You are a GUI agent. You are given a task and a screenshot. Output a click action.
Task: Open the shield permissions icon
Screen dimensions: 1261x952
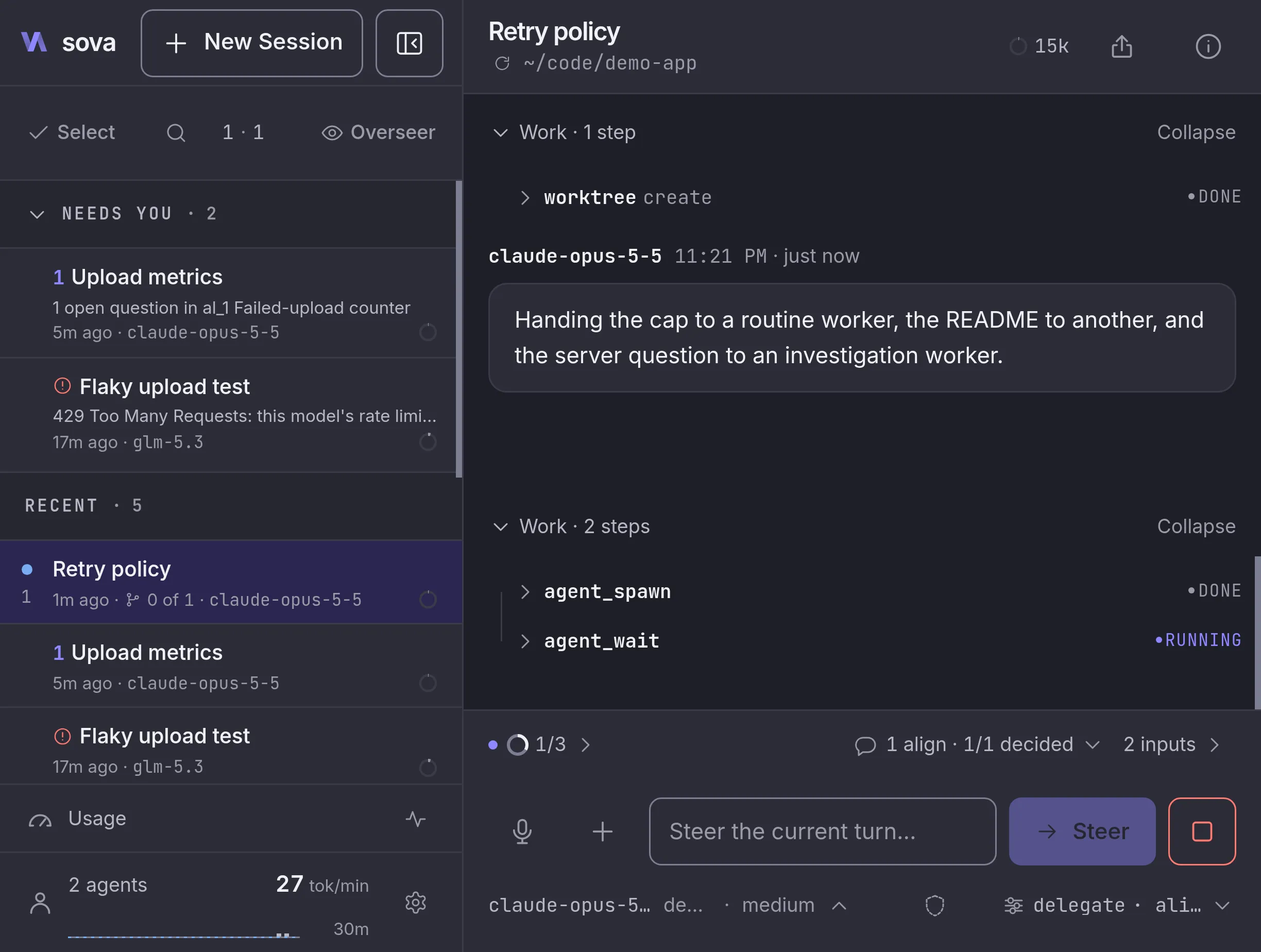[x=934, y=905]
